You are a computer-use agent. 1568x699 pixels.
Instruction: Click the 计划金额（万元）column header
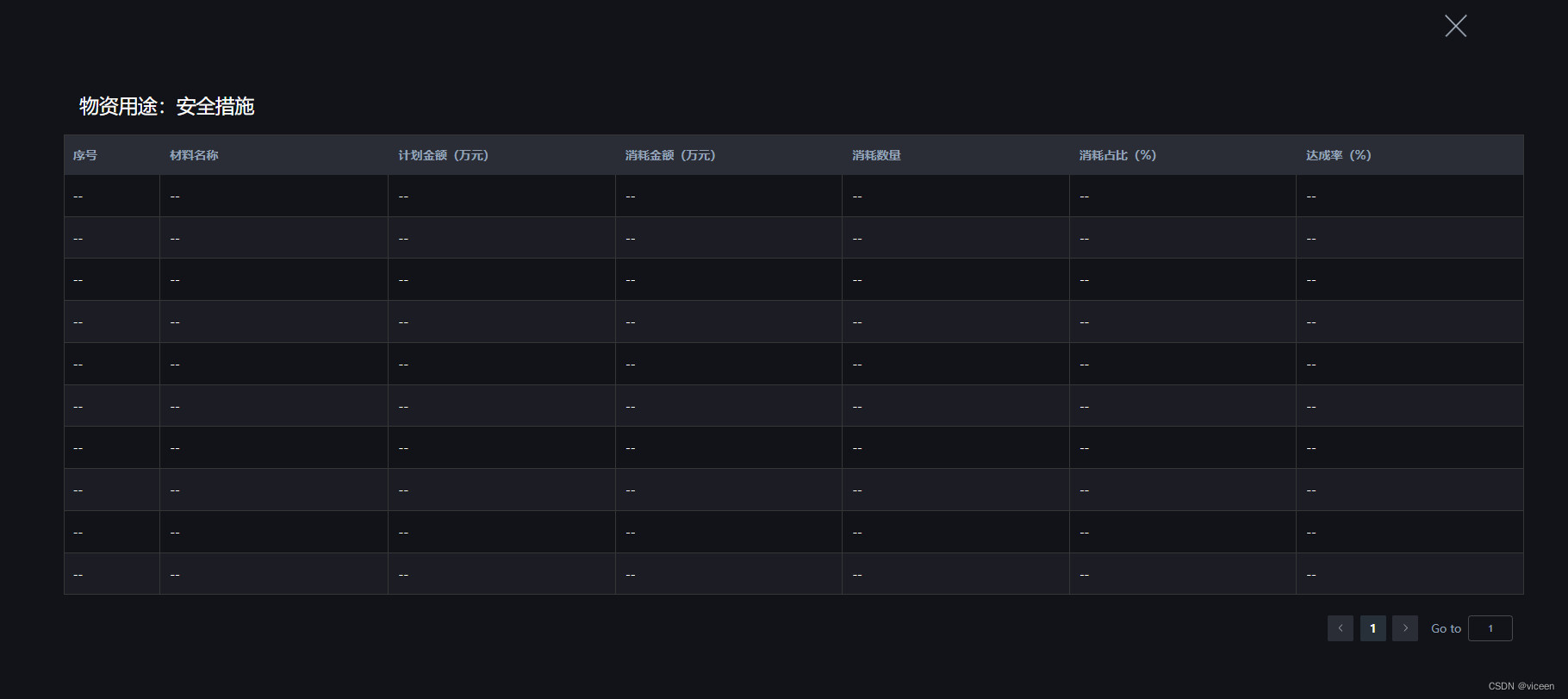(x=443, y=155)
